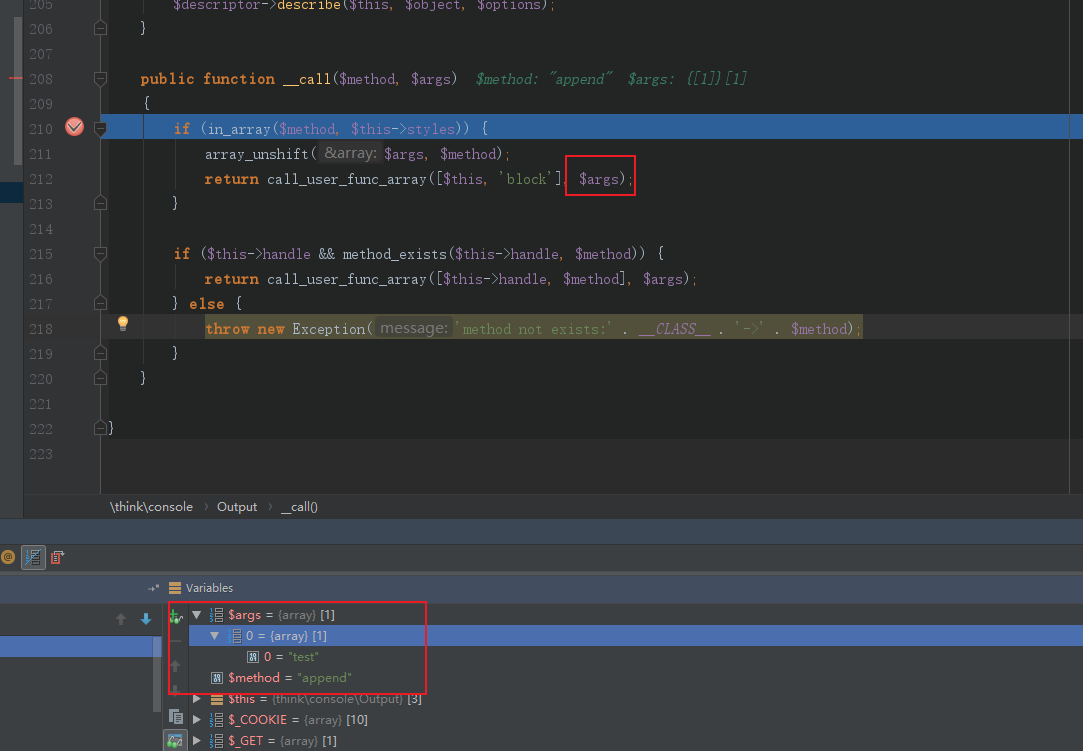Image resolution: width=1083 pixels, height=751 pixels.
Task: Click move watch up arrow icon
Action: [x=175, y=666]
